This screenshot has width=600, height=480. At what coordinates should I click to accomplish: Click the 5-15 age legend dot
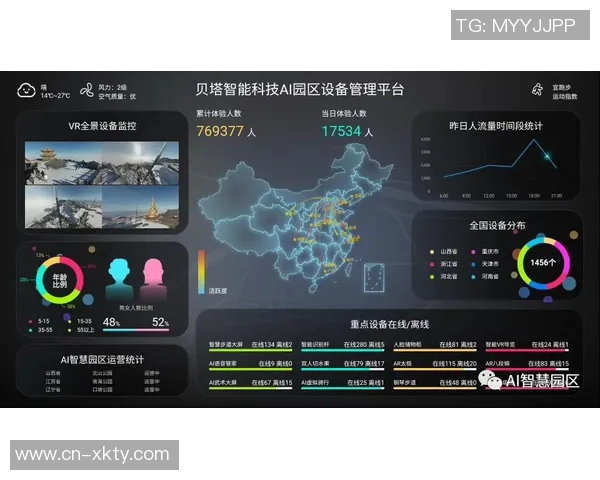coord(31,322)
